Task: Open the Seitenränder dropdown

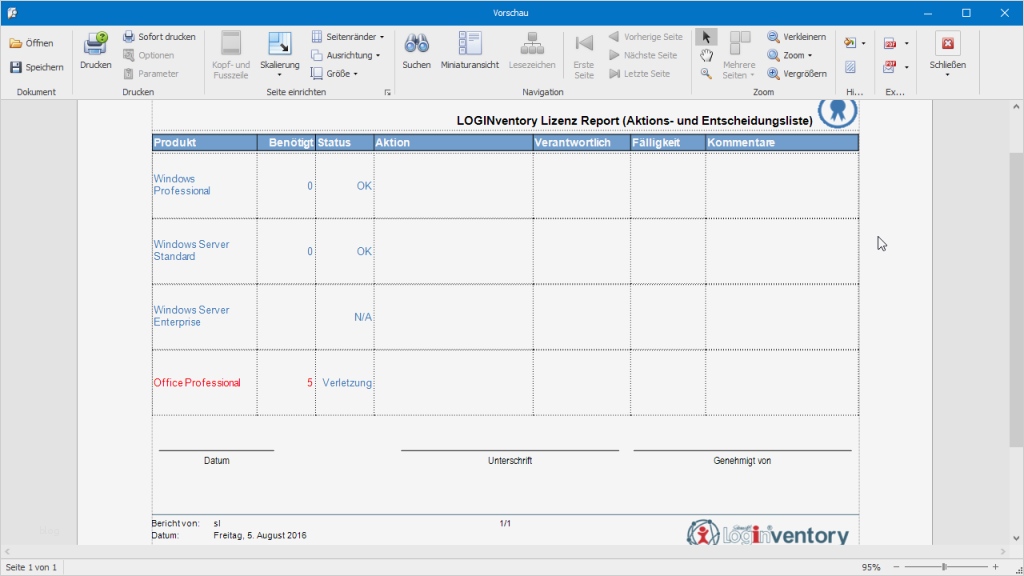Action: click(348, 37)
